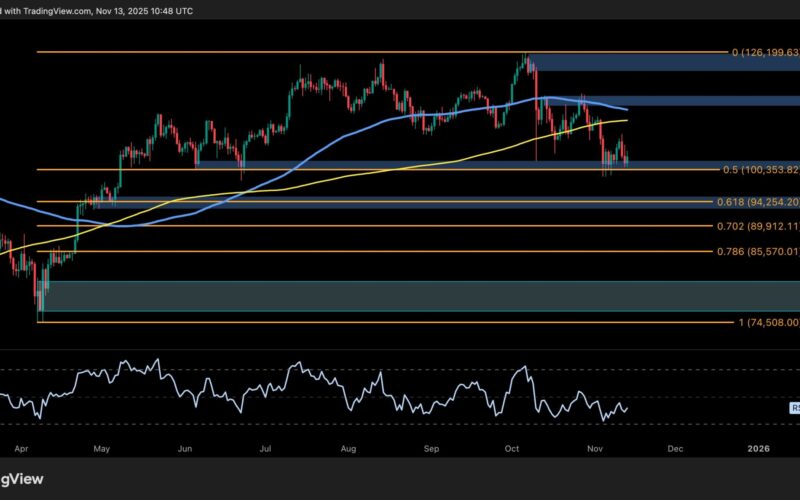Click the Apr label on time axis
The height and width of the screenshot is (500, 800).
click(19, 450)
